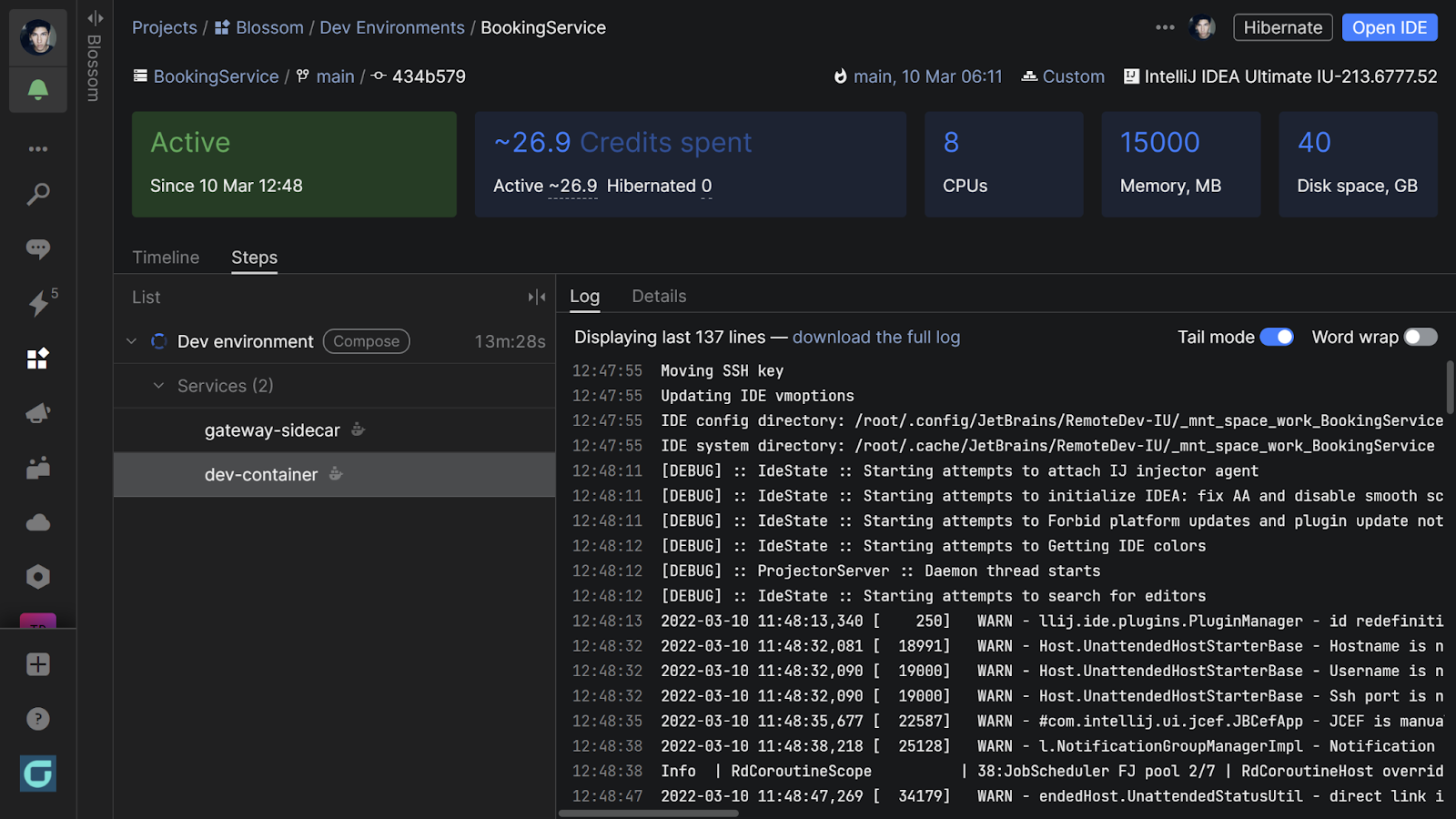Turn off Tail mode switch

coord(1277,337)
